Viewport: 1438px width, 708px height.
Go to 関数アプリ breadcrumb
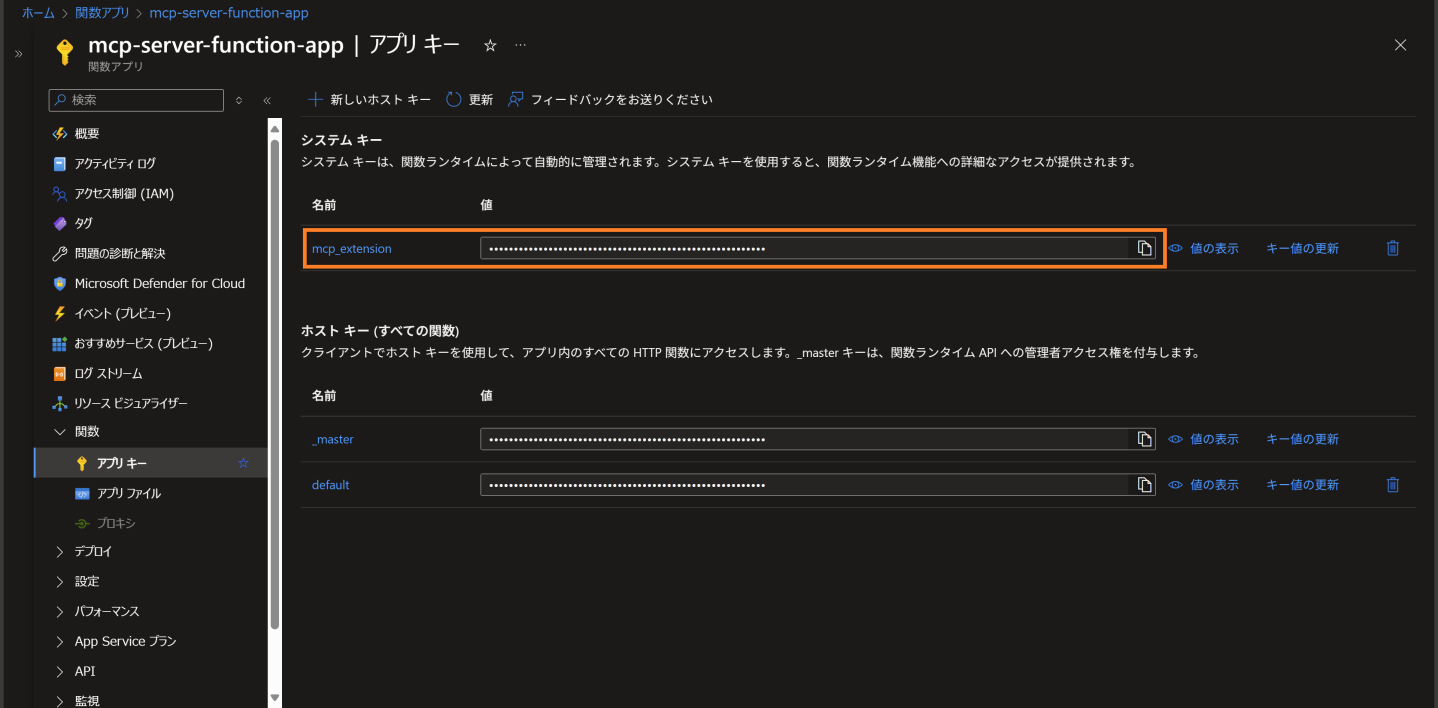tap(102, 13)
